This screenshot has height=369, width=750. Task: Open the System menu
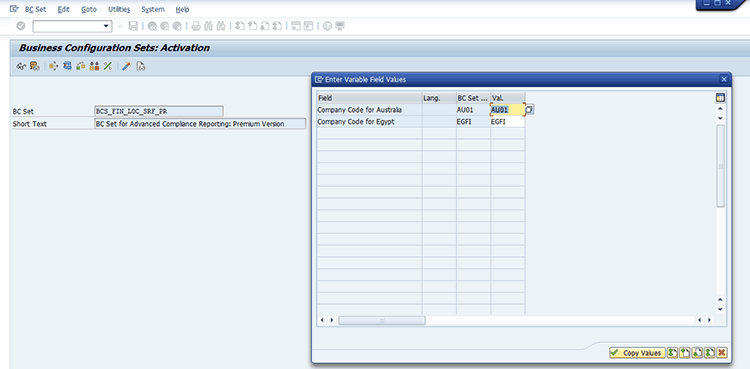coord(153,9)
